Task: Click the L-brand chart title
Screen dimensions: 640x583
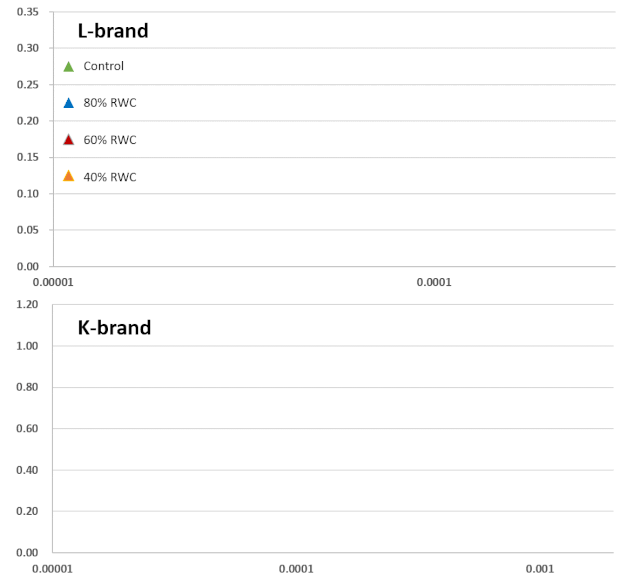Action: coord(113,31)
